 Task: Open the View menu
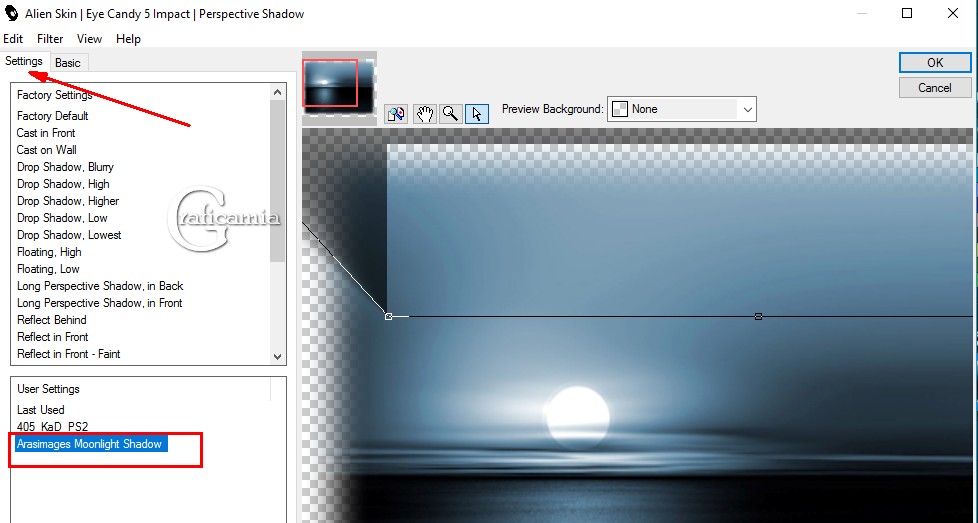point(89,39)
